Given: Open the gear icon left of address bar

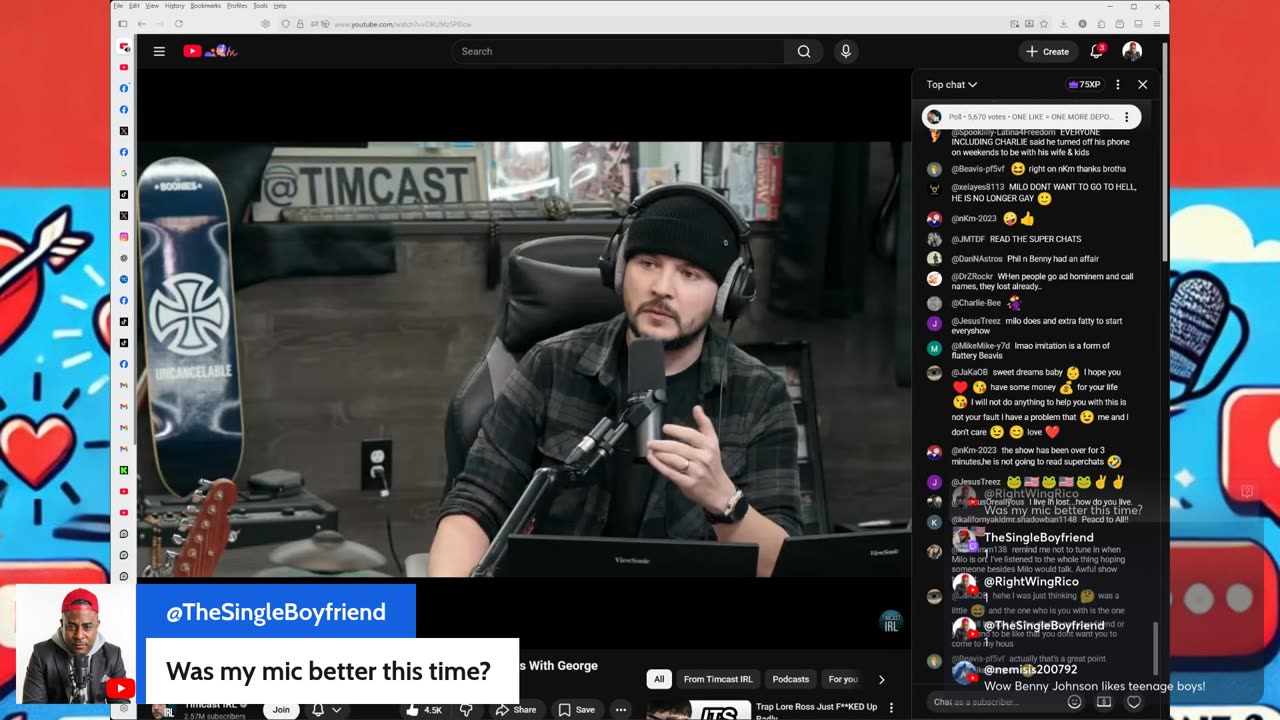Looking at the screenshot, I should click(x=265, y=23).
